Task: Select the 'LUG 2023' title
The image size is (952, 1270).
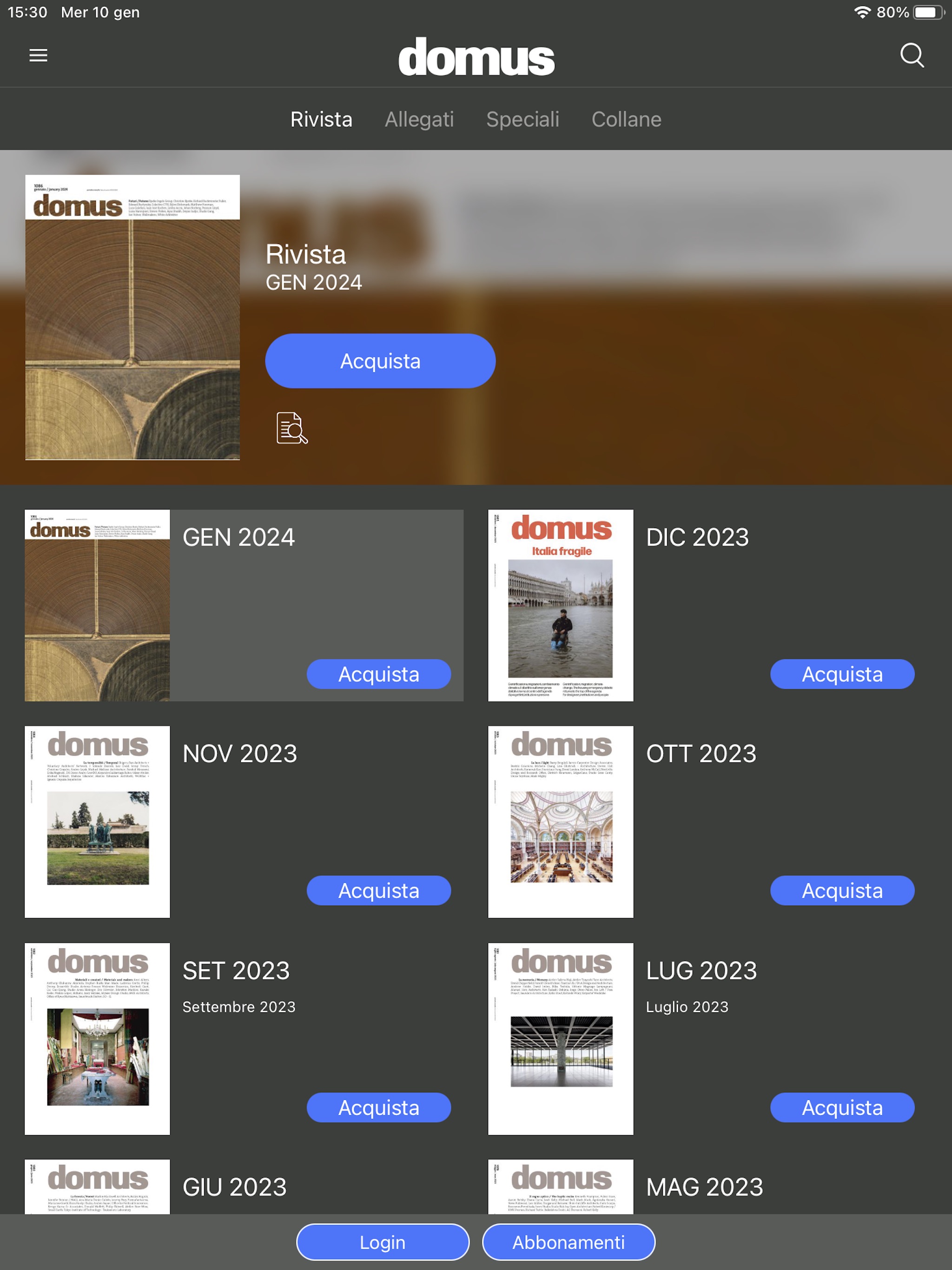Action: (701, 971)
